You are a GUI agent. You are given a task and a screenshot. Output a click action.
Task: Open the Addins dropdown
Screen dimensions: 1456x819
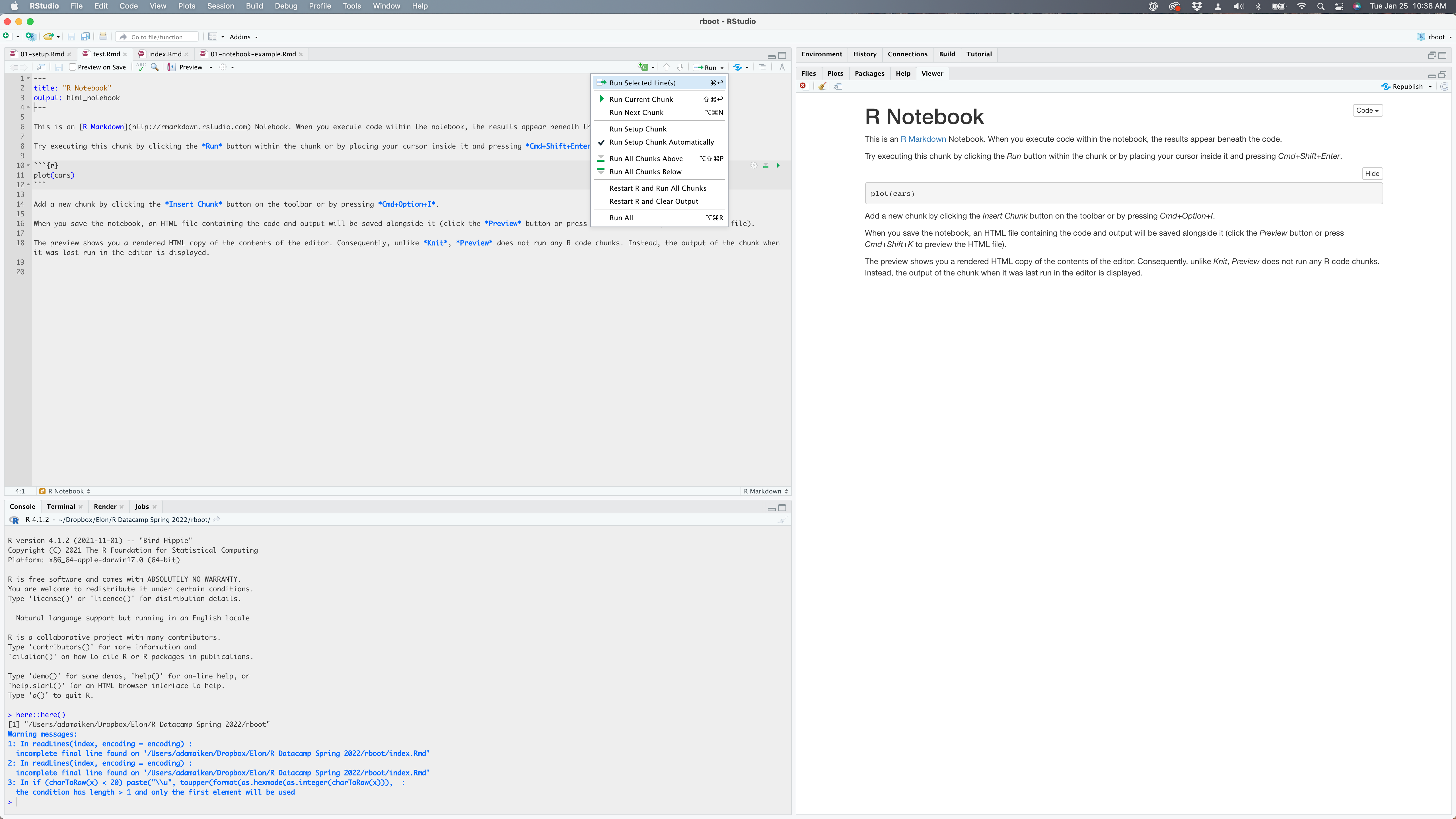click(x=244, y=37)
